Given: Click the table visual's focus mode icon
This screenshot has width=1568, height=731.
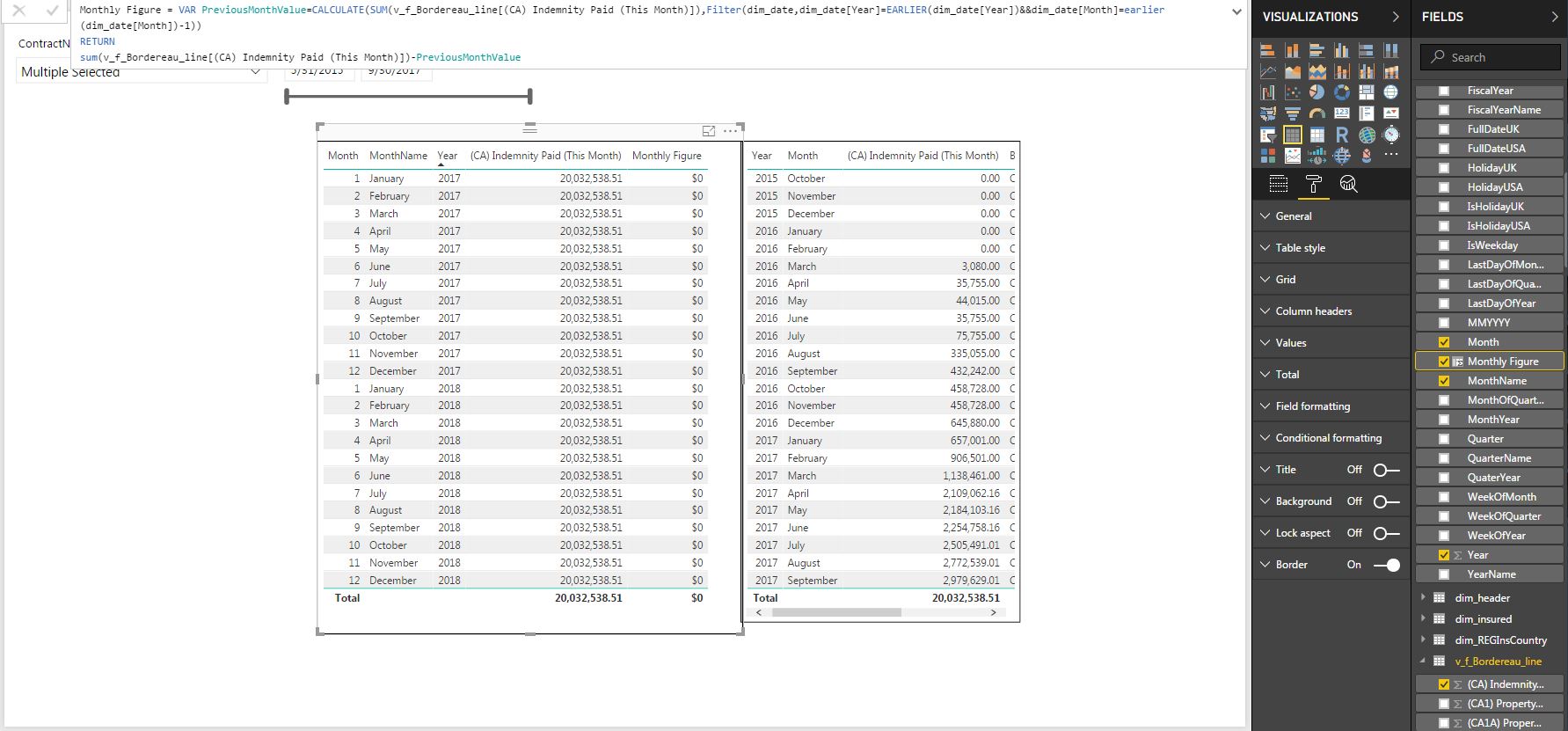Looking at the screenshot, I should (x=709, y=131).
